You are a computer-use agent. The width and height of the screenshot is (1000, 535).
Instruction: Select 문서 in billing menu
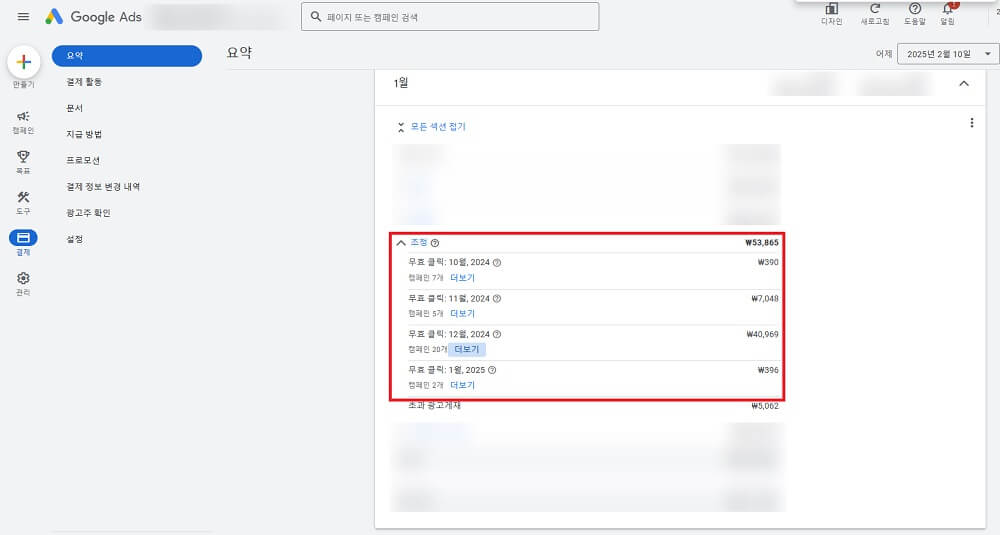(75, 108)
